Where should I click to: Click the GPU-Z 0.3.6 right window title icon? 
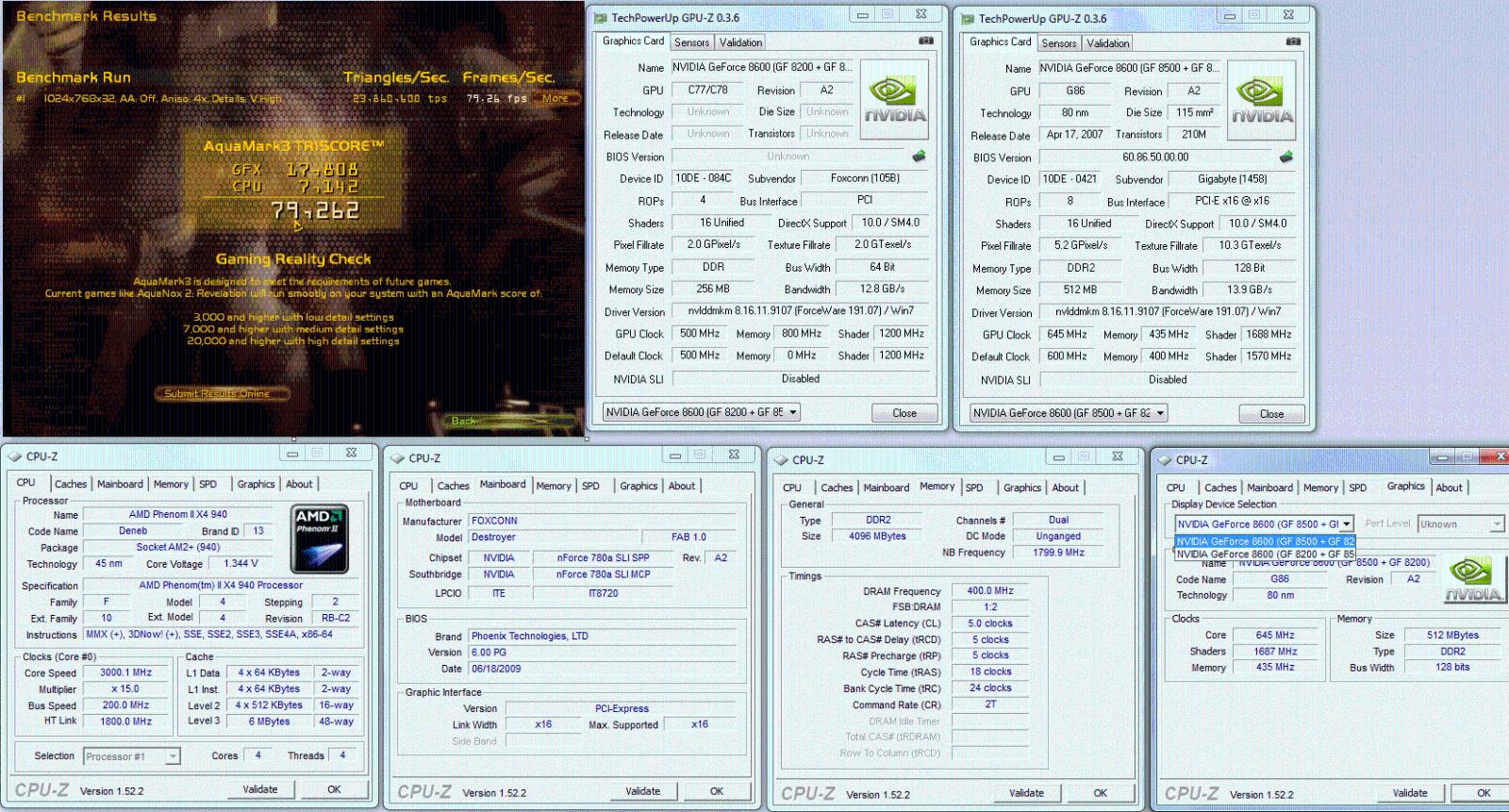967,18
